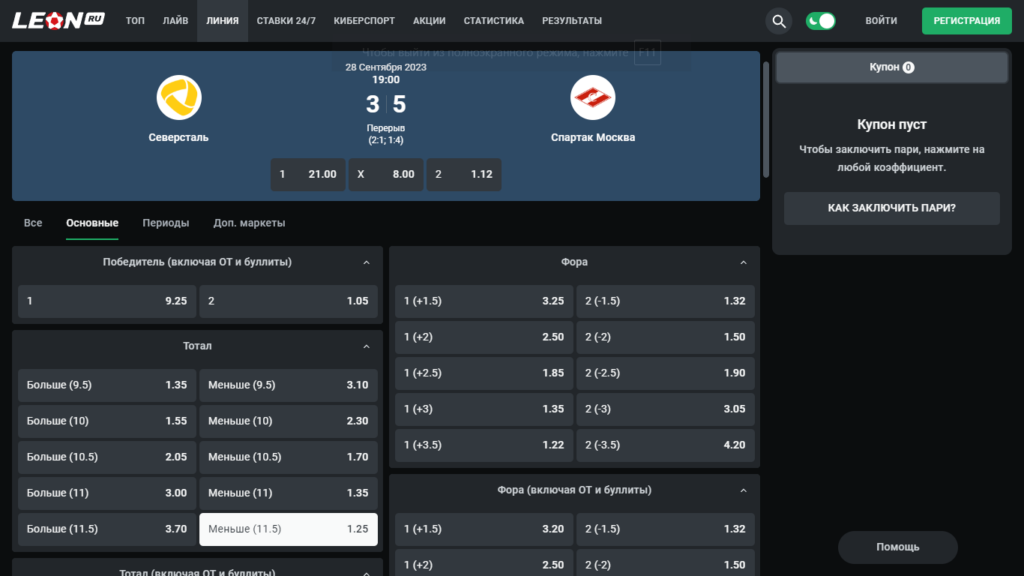1024x576 pixels.
Task: Open СТАВКИ 24/7 section
Action: click(286, 21)
